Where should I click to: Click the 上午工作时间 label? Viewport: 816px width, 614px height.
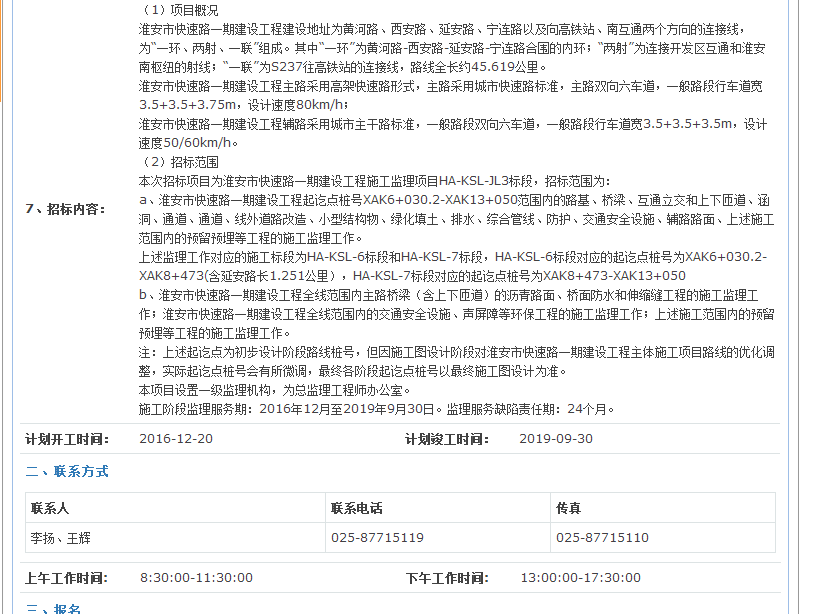[x=67, y=578]
